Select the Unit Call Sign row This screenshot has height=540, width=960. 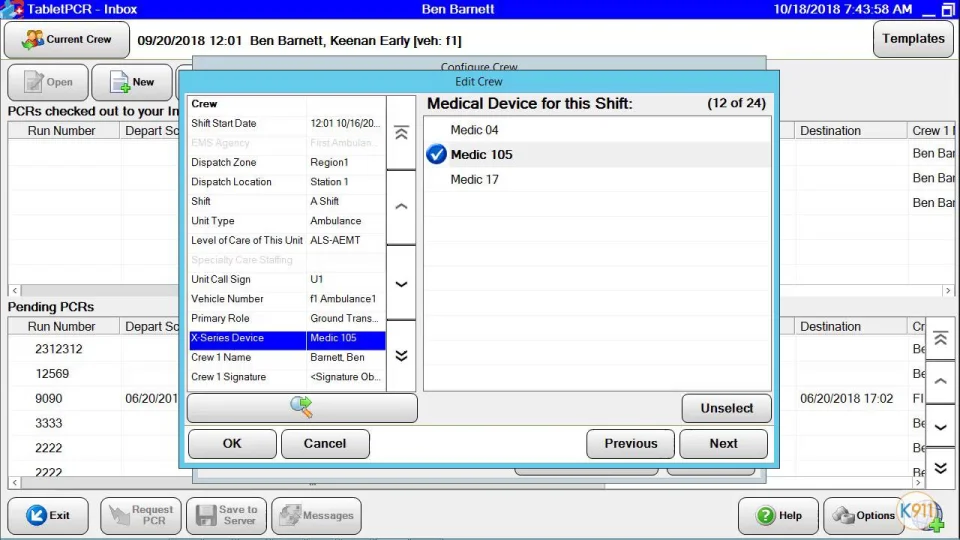tap(287, 279)
